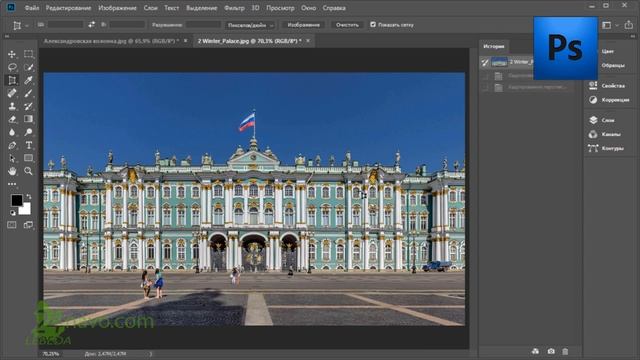Open the Коррекция adjustments panel
The width and height of the screenshot is (640, 360).
609,100
